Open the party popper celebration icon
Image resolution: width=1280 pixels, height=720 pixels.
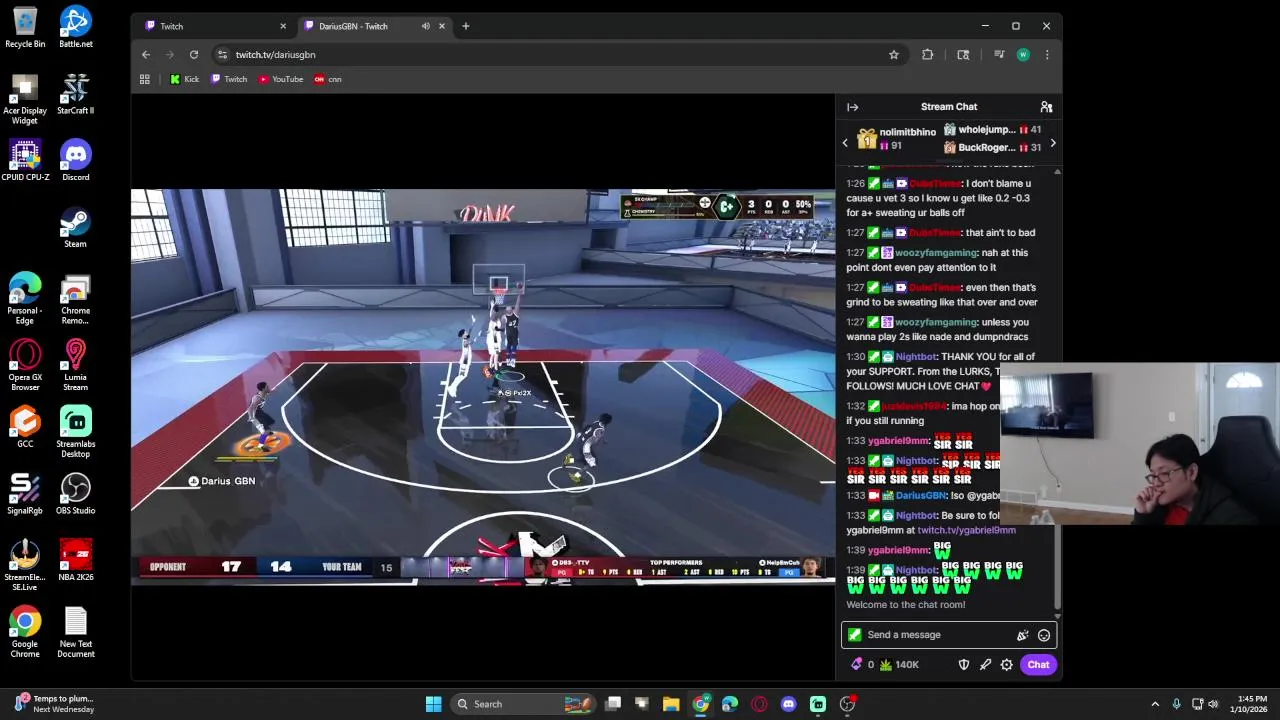click(x=1022, y=635)
